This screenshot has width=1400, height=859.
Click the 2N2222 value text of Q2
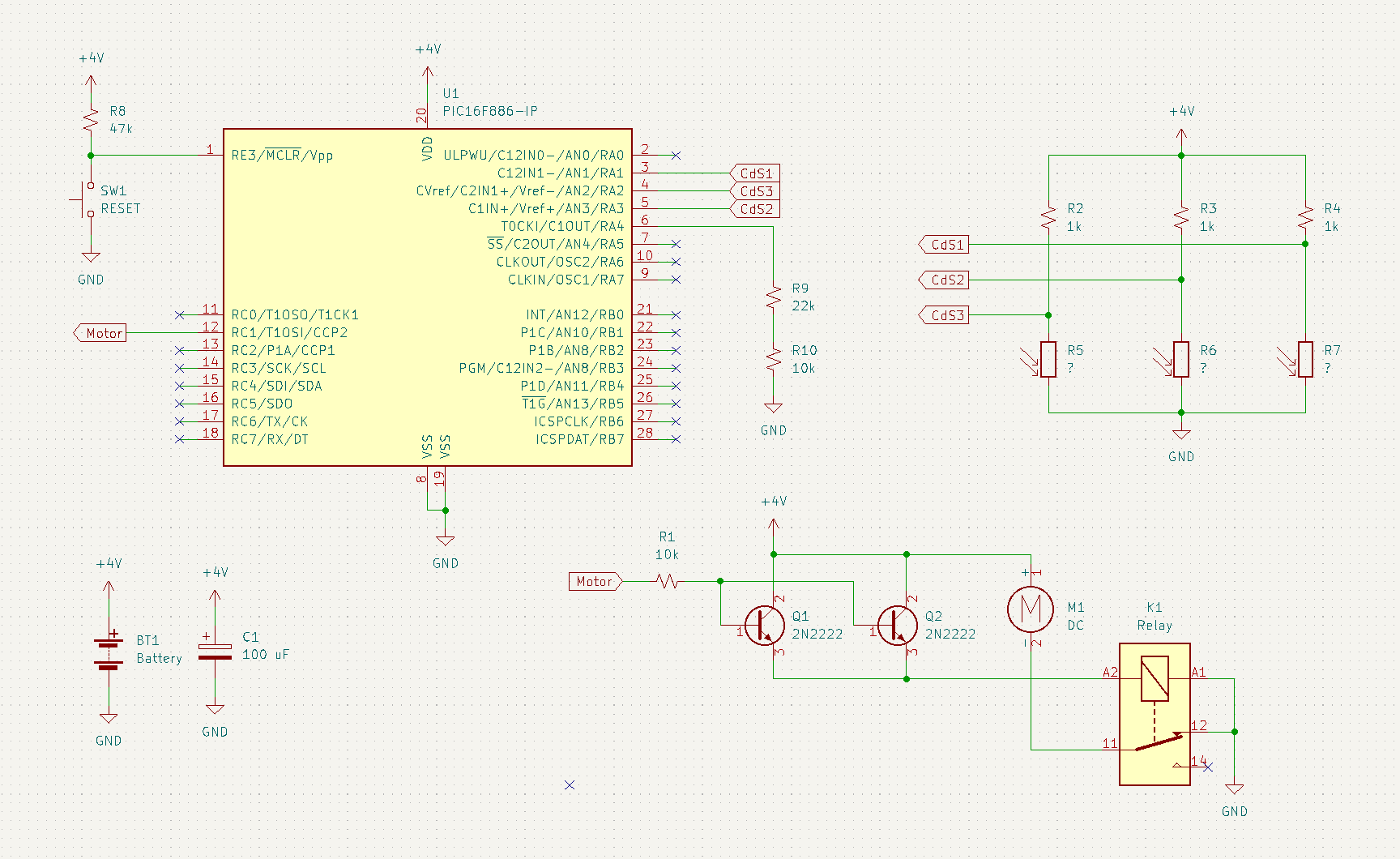click(x=950, y=634)
